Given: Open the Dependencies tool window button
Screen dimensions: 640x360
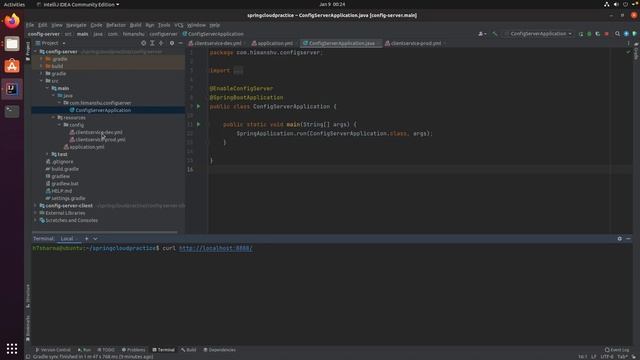Looking at the screenshot, I should click(219, 350).
